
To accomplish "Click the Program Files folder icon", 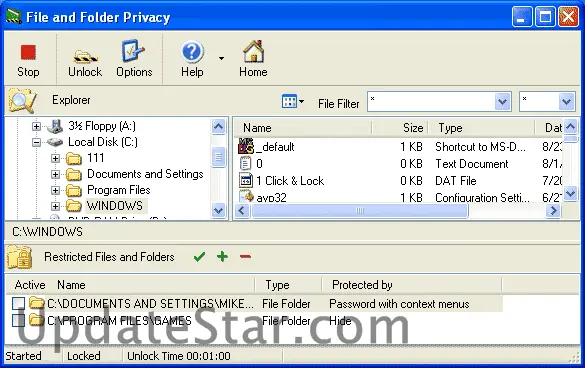I will [x=74, y=191].
